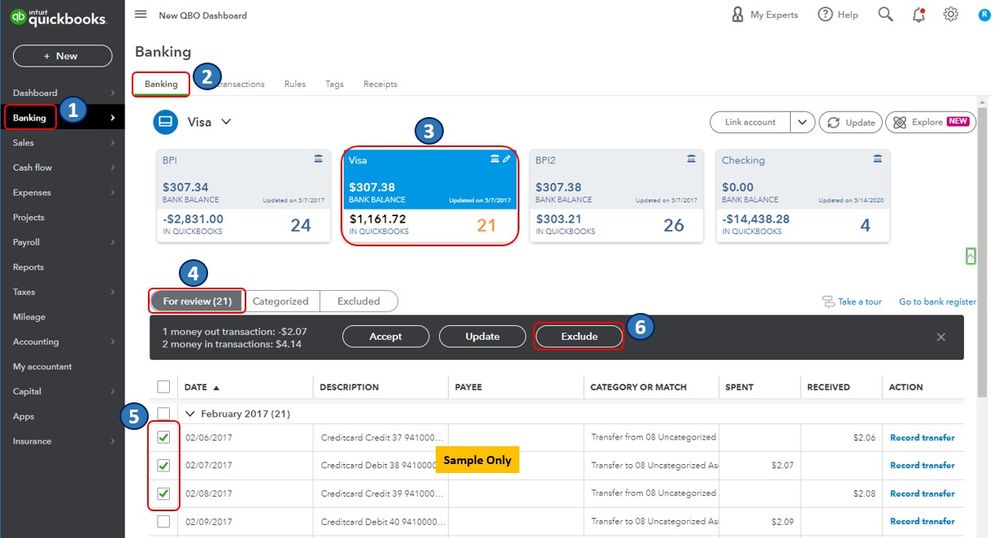Select all transactions header checkbox
The width and height of the screenshot is (999, 538).
pos(164,387)
